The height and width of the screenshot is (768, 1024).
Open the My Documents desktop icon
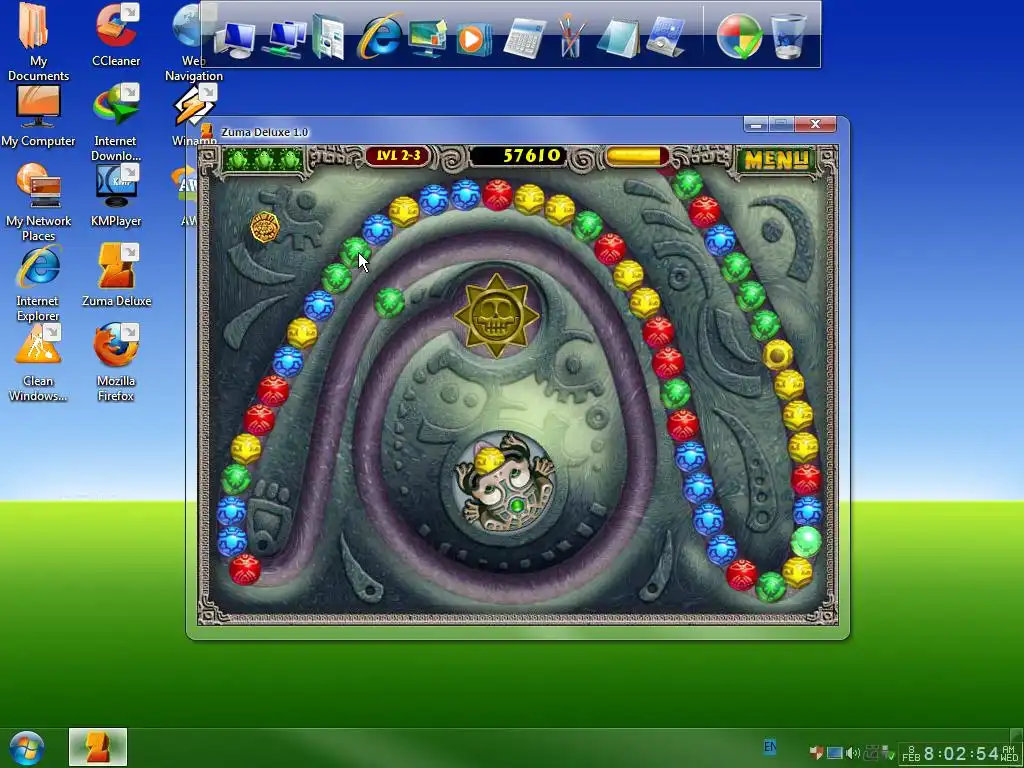click(37, 42)
